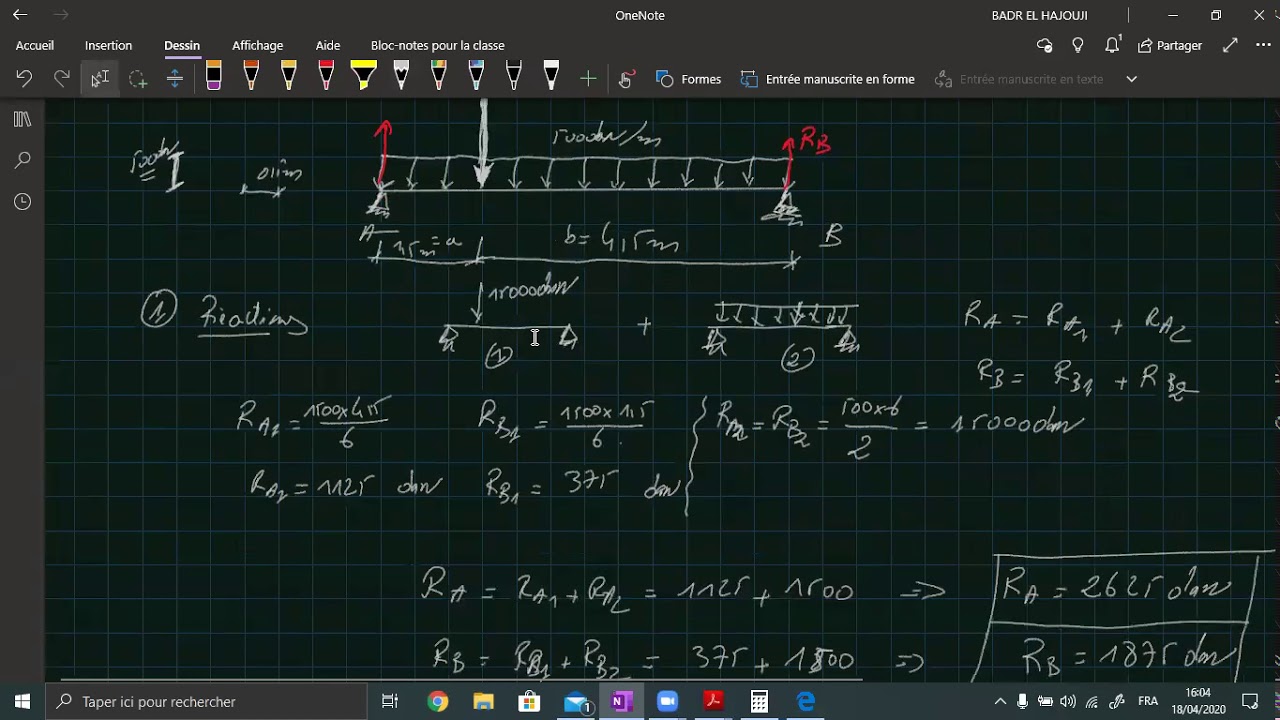Open the Formes shapes gallery
Screen dimensions: 1280x720
(689, 79)
